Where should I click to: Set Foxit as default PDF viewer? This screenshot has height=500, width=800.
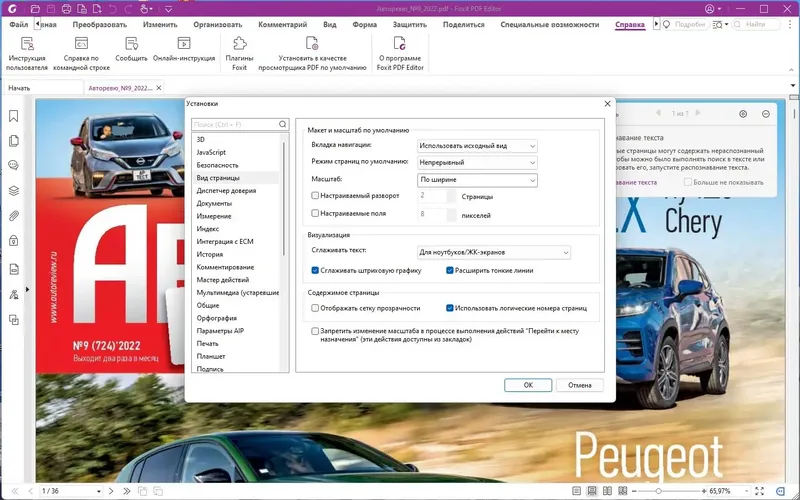[x=312, y=53]
